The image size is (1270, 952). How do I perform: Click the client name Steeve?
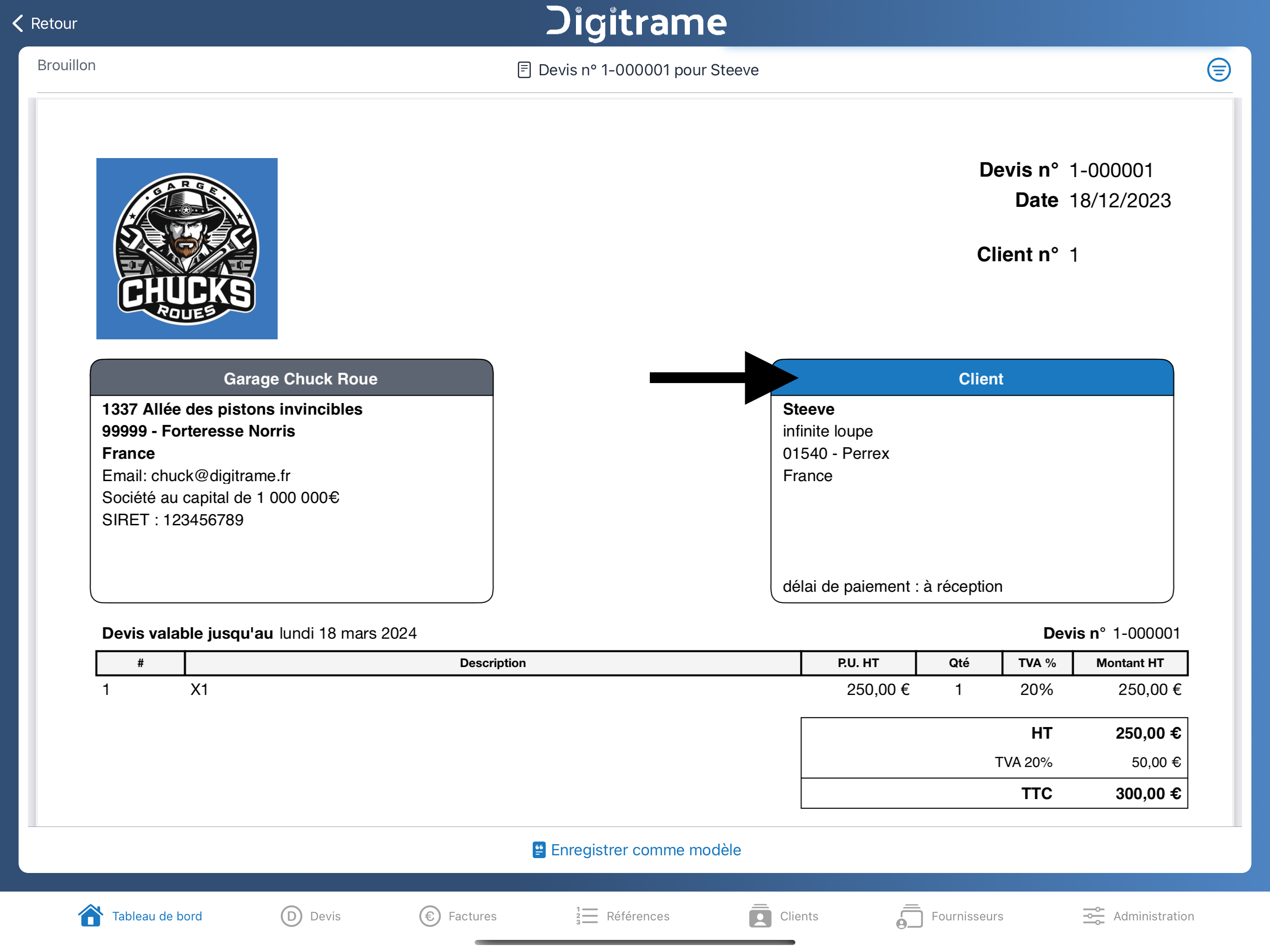pyautogui.click(x=808, y=409)
